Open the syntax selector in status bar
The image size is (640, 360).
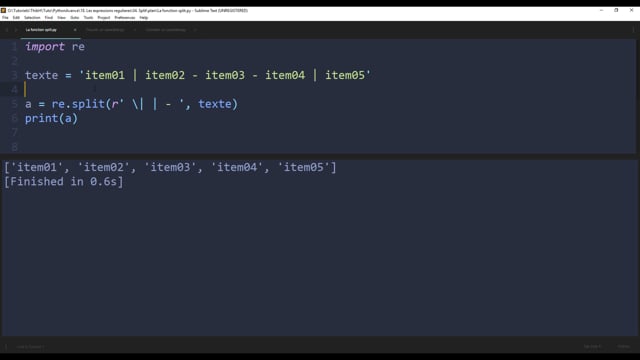(623, 347)
